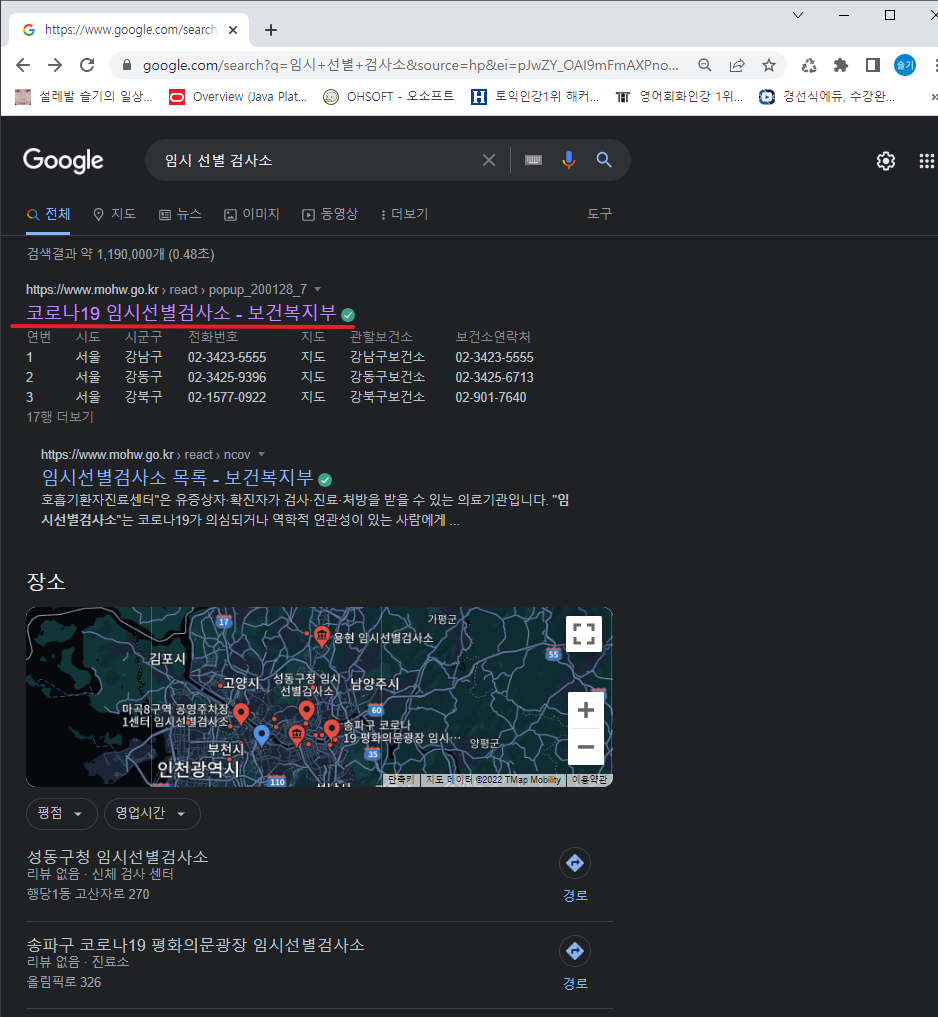The image size is (938, 1017).
Task: Get directions to 송파구 평화의문광장 검사소
Action: coord(575,963)
